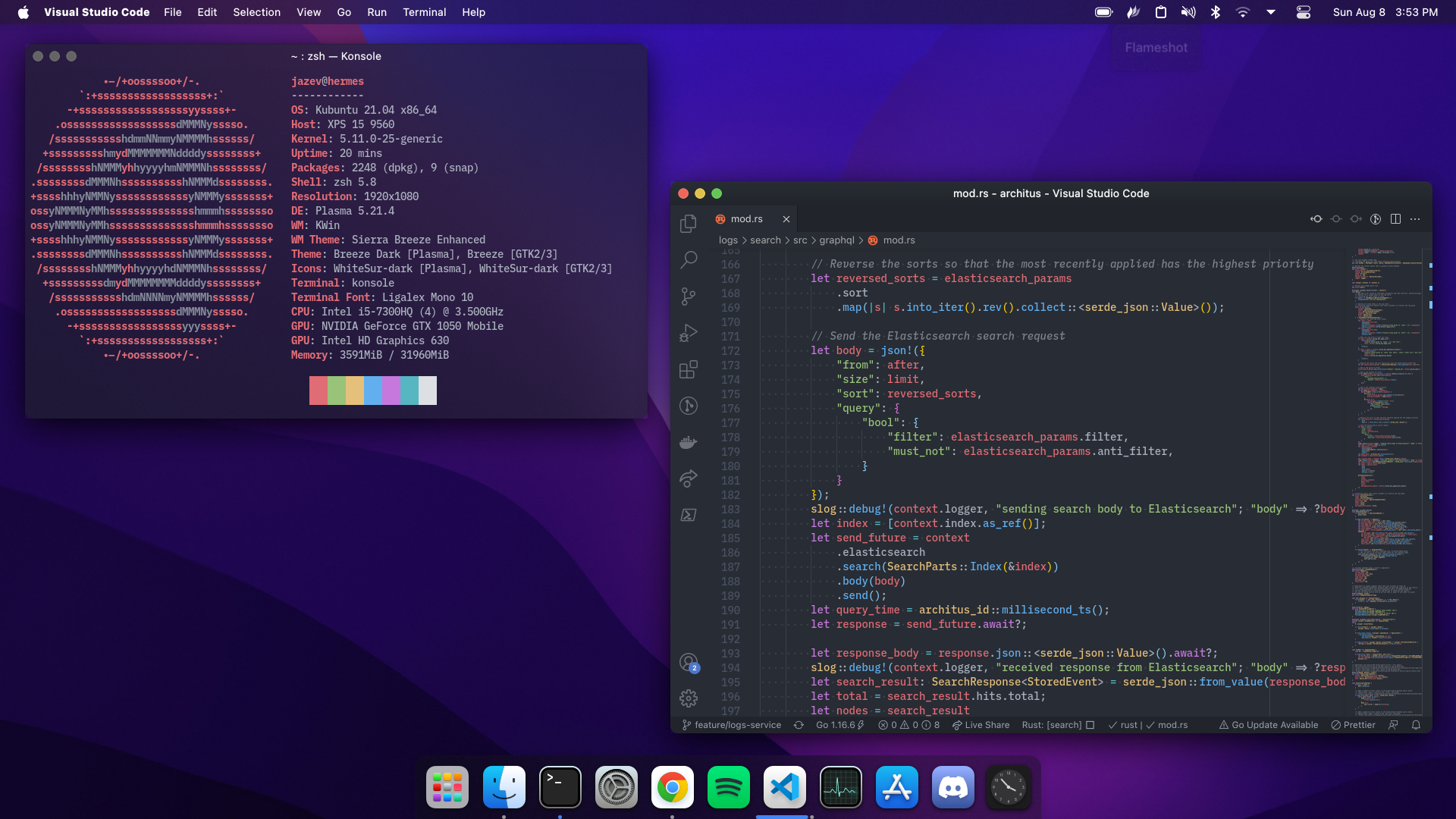Screen dimensions: 1456x819
Task: Click Go Update Available status item
Action: click(x=1269, y=725)
